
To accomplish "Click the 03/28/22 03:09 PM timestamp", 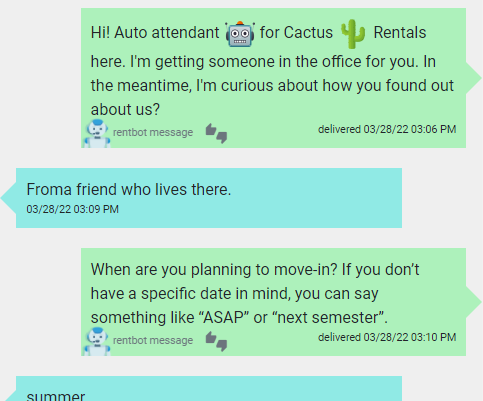I will [x=72, y=209].
